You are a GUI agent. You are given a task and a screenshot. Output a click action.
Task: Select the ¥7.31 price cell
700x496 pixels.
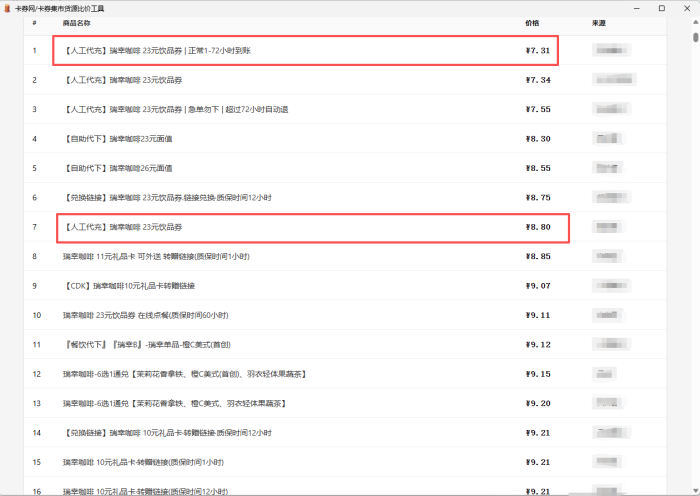tap(538, 50)
